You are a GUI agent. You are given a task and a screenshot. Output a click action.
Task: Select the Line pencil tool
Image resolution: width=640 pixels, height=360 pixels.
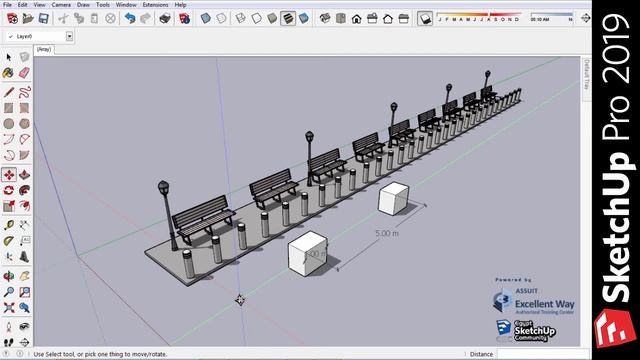pos(9,92)
